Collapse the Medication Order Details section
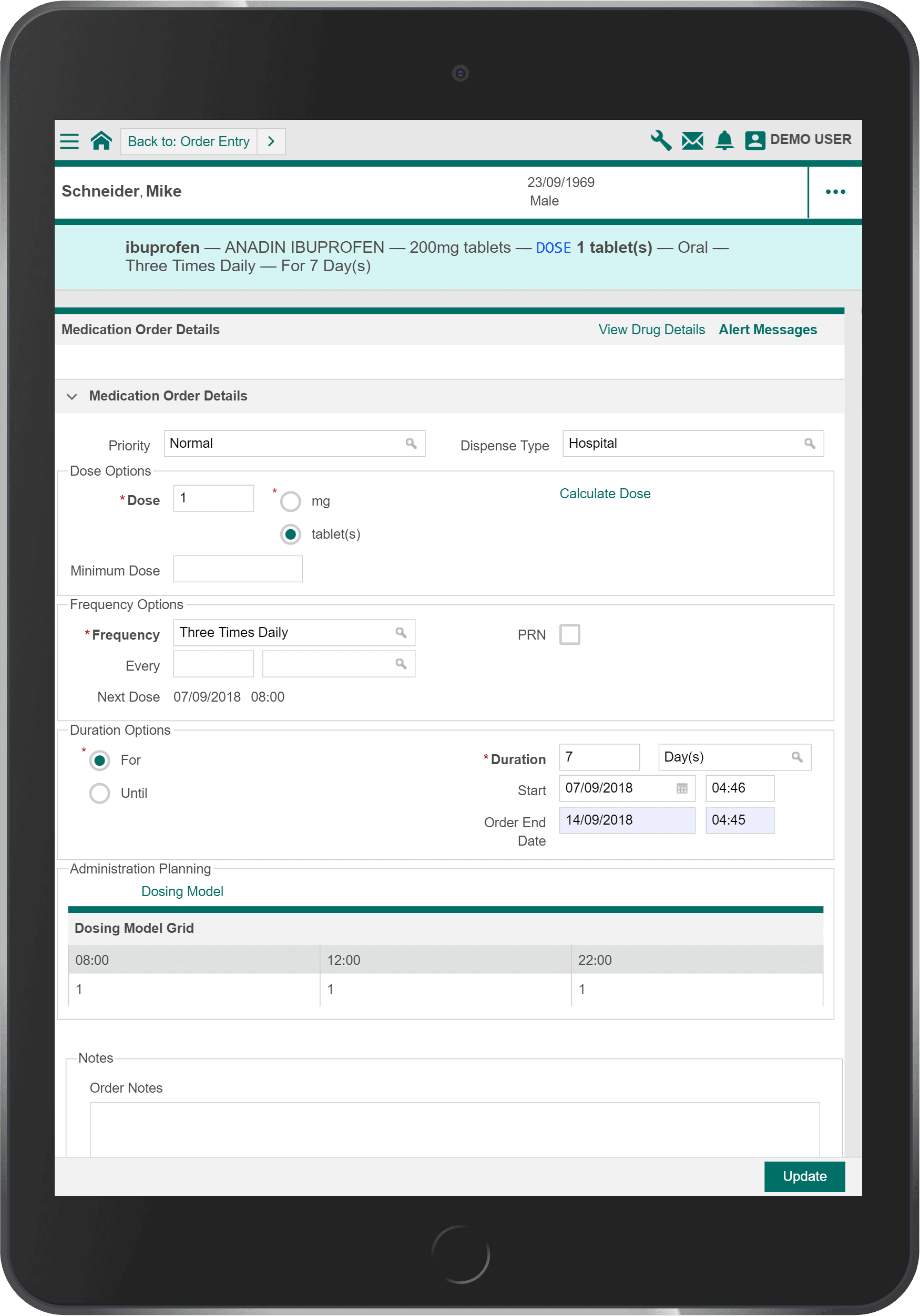Viewport: 920px width, 1316px height. click(x=72, y=396)
